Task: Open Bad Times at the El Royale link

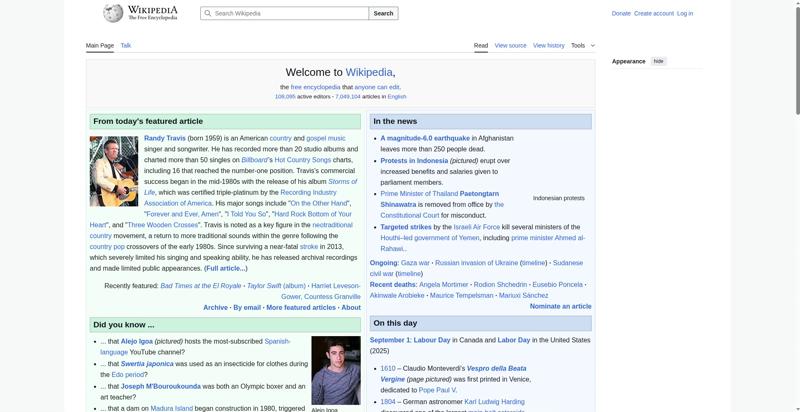Action: (201, 286)
